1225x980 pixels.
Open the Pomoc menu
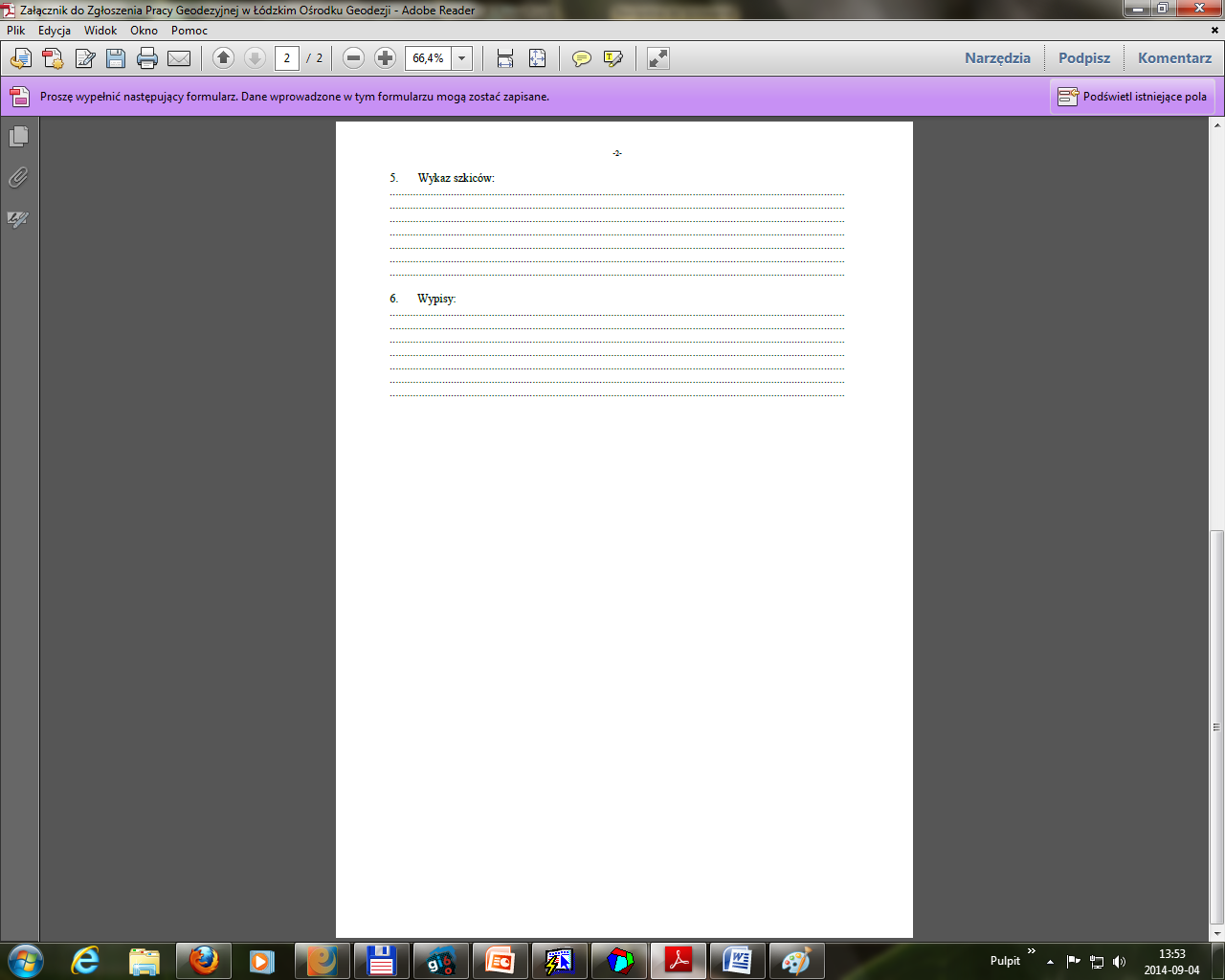point(189,31)
